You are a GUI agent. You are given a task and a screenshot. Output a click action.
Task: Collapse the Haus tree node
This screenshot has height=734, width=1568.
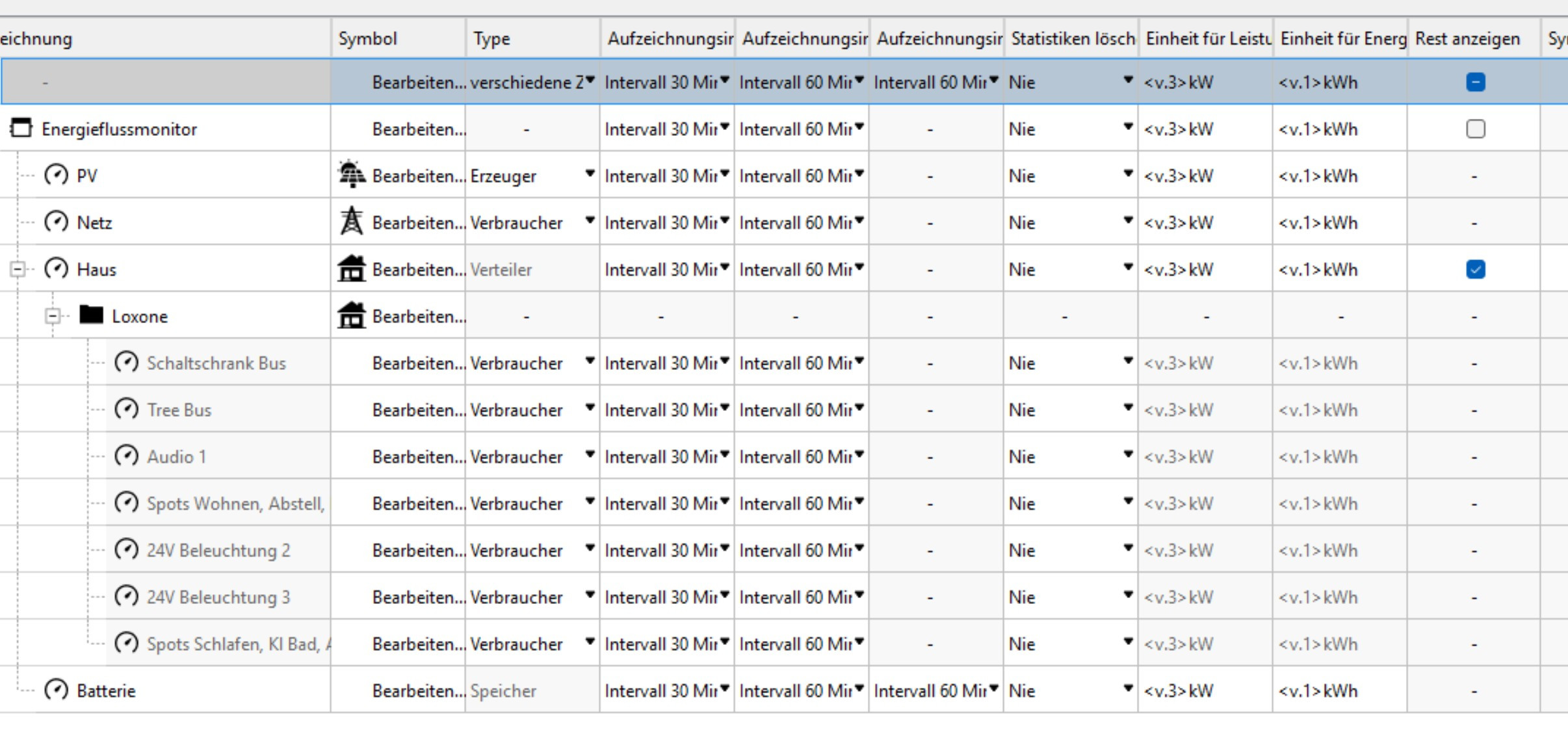[x=18, y=269]
